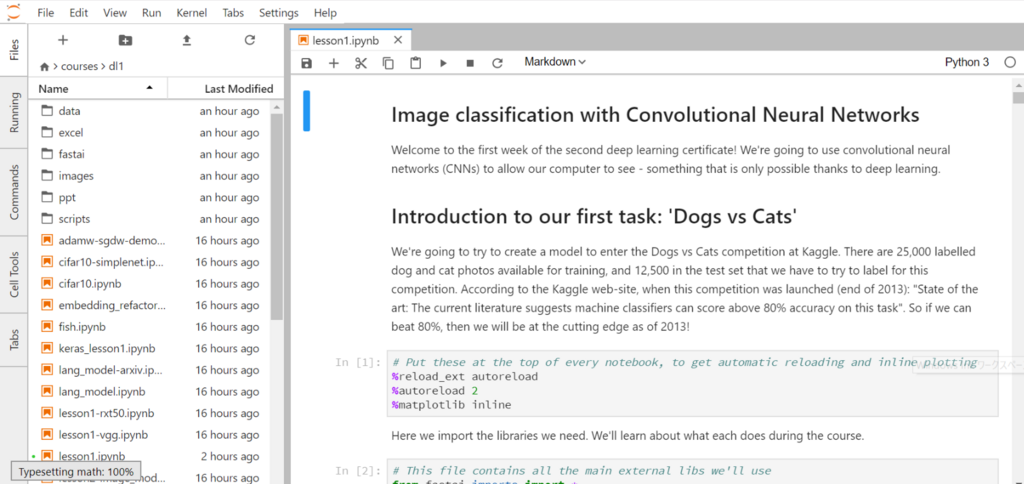This screenshot has width=1024, height=484.
Task: Save the notebook using the disk icon
Action: 306,63
